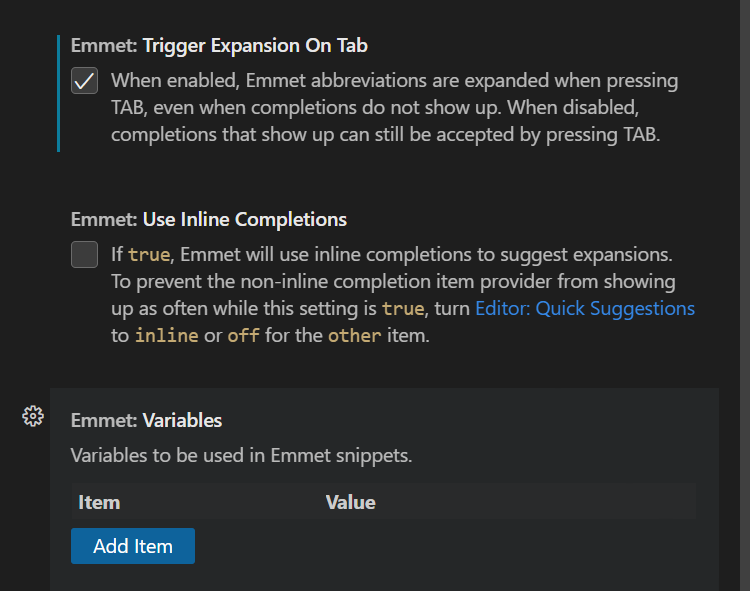Image resolution: width=750 pixels, height=591 pixels.
Task: Select the Emmet: Use Inline Completions title
Action: 209,219
